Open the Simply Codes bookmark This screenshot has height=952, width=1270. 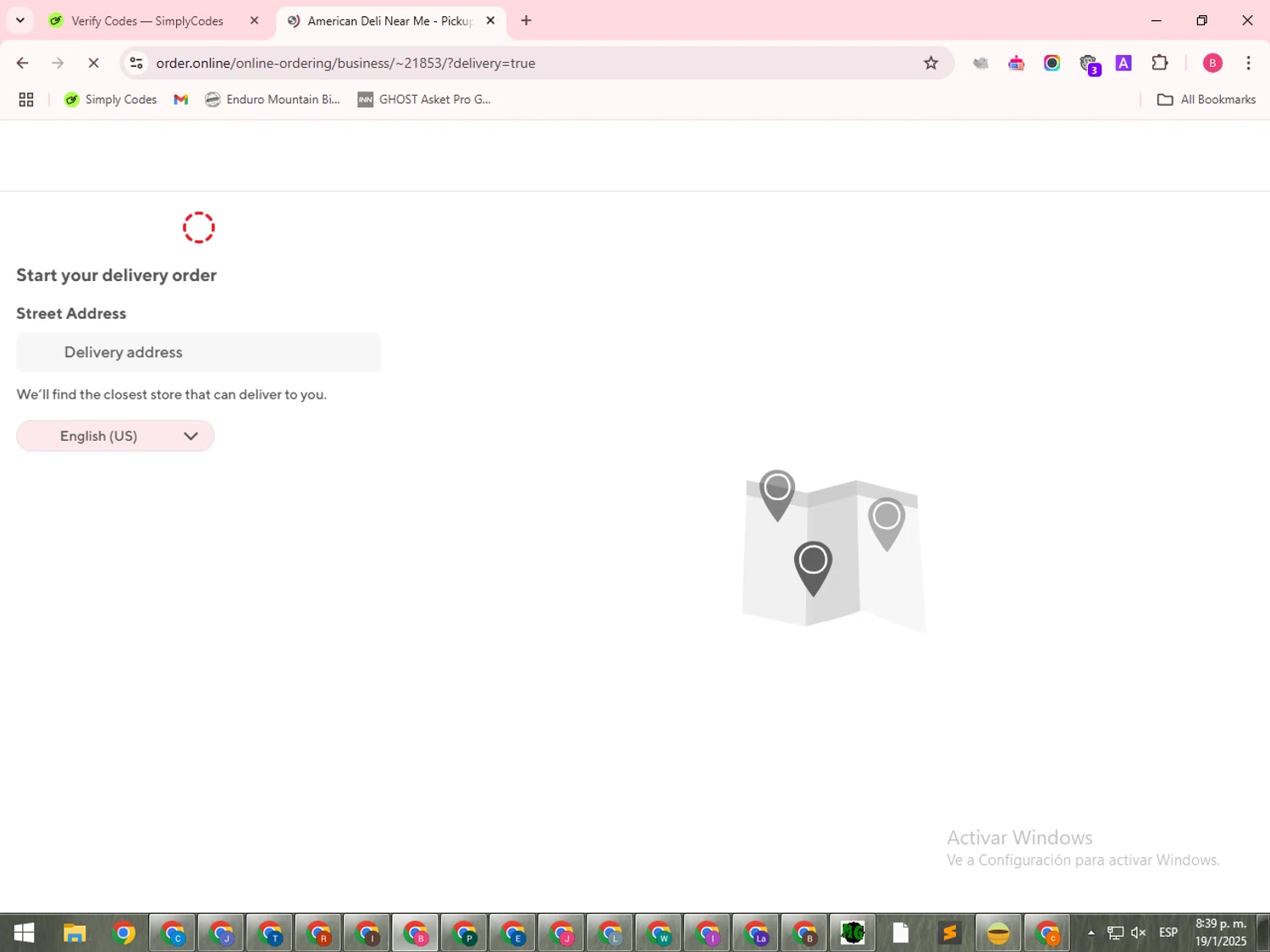111,99
